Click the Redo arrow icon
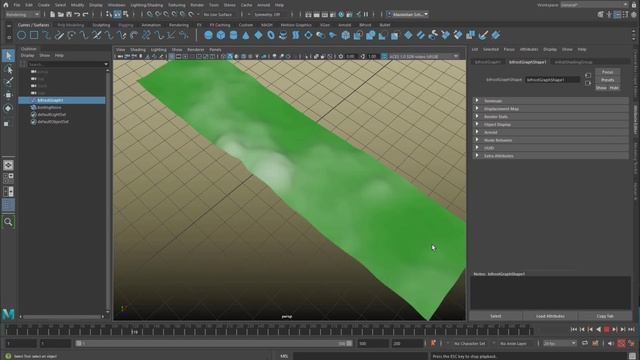640x360 pixels. (85, 14)
